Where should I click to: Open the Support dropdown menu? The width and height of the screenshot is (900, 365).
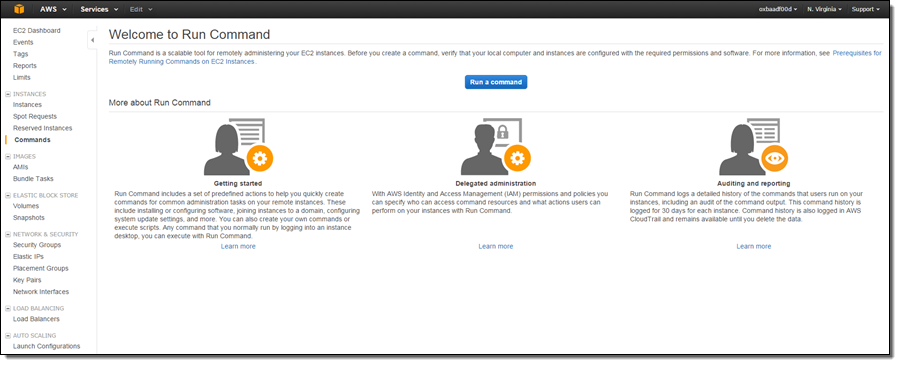(866, 9)
